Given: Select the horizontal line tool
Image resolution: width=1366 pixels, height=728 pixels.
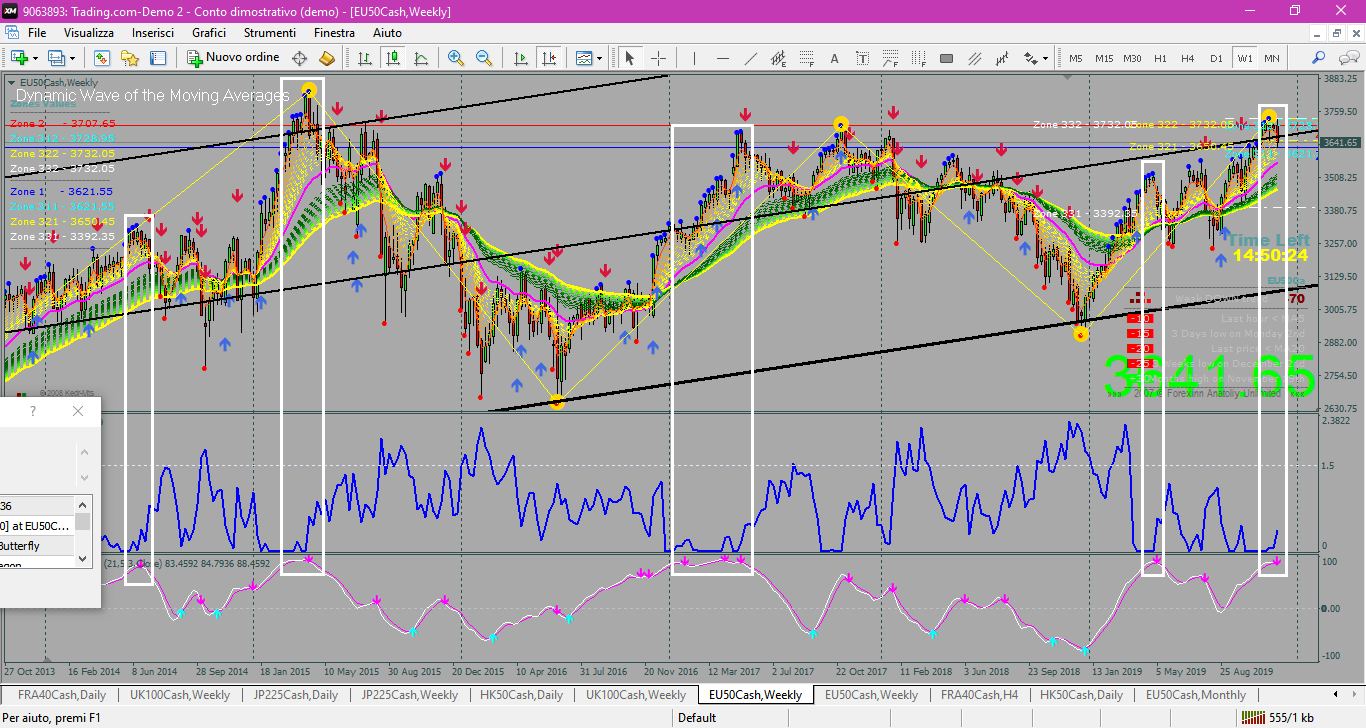Looking at the screenshot, I should [722, 58].
